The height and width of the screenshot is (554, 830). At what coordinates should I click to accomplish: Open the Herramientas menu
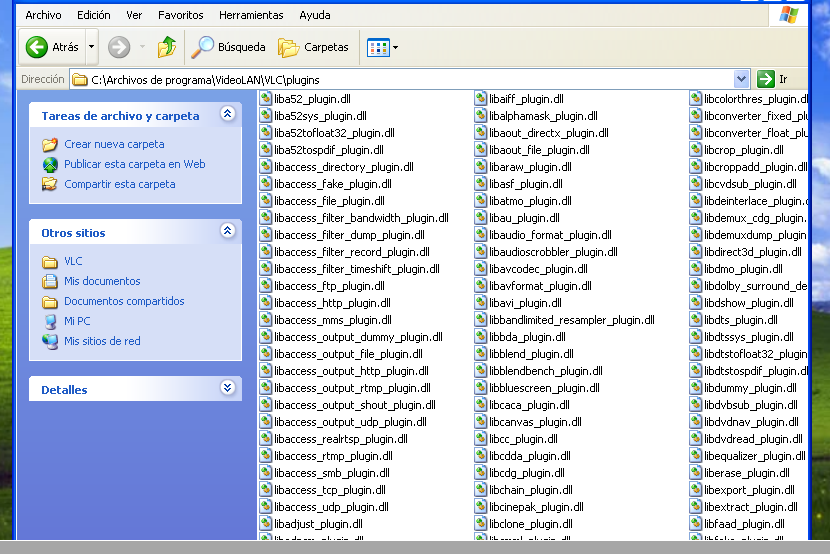point(251,15)
